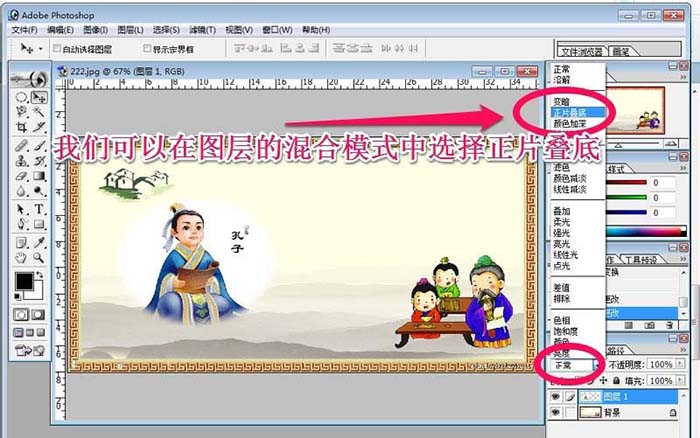The height and width of the screenshot is (438, 700).
Task: Hide 图层 1 using its eye icon
Action: click(x=555, y=396)
